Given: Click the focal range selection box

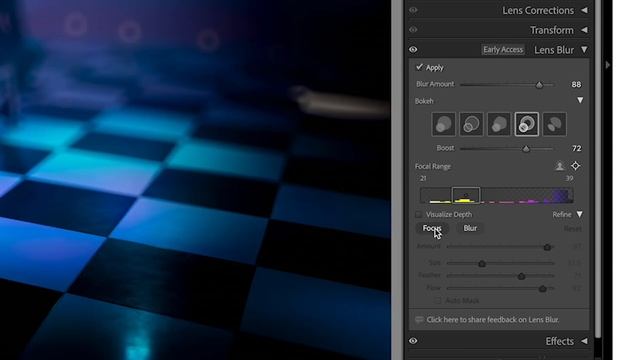Looking at the screenshot, I should 466,195.
